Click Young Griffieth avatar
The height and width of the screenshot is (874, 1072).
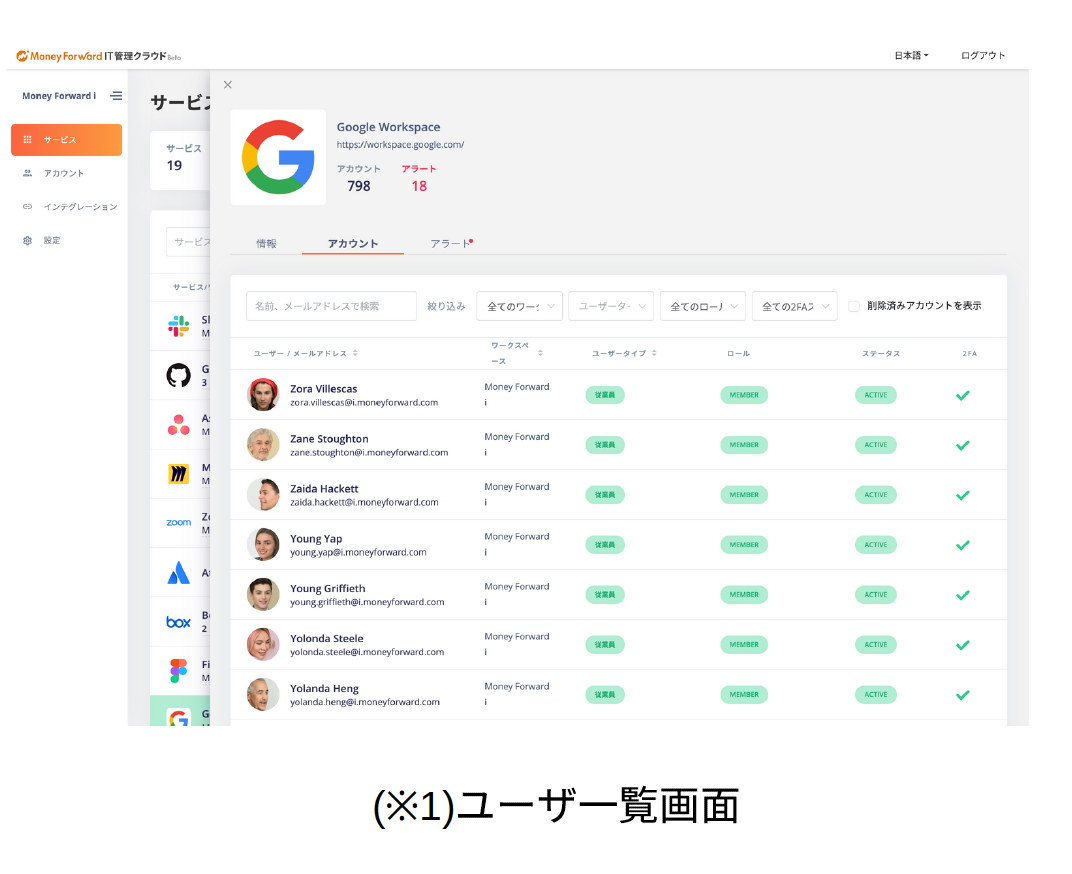tap(263, 594)
